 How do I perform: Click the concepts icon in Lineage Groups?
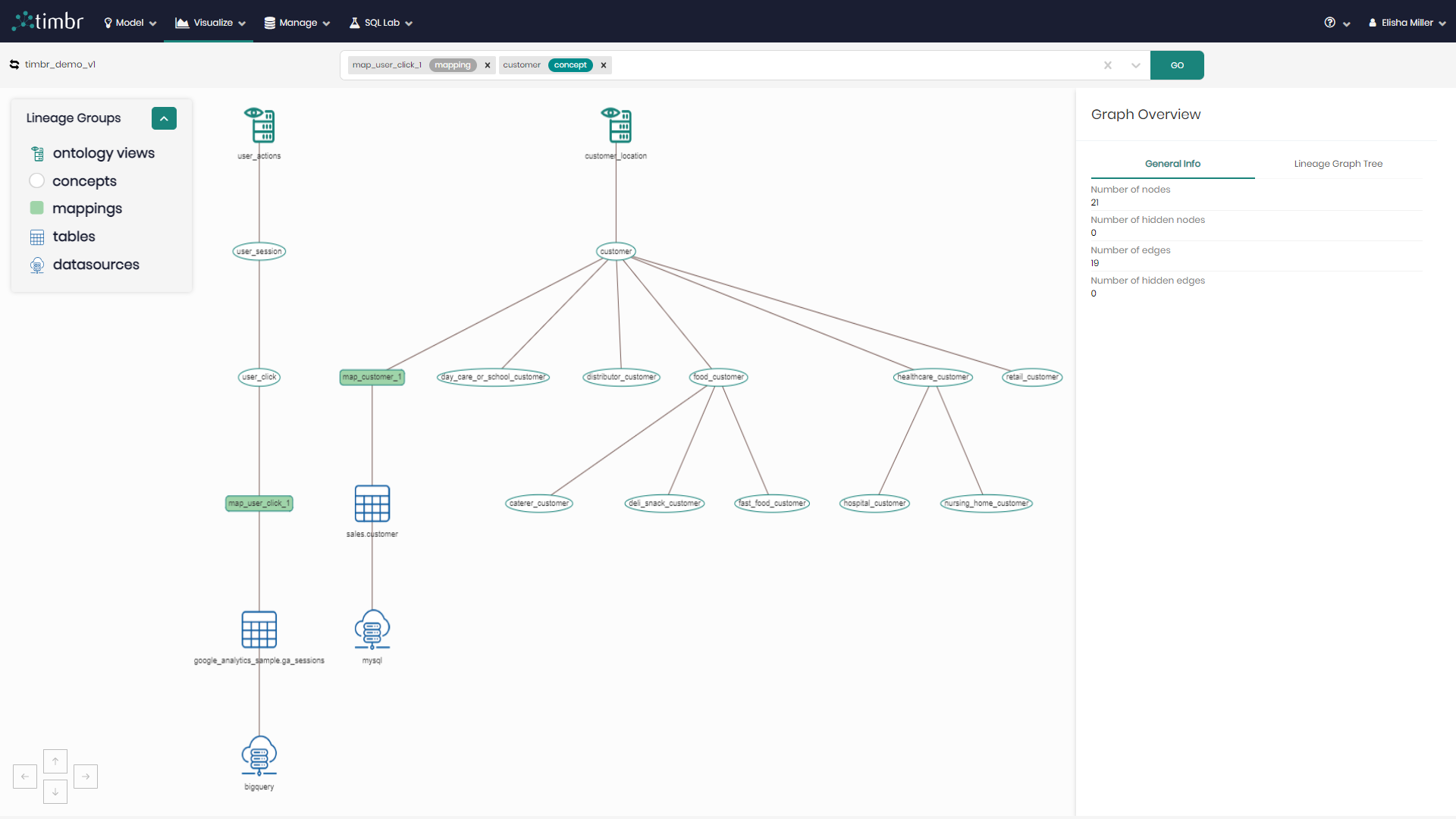36,180
